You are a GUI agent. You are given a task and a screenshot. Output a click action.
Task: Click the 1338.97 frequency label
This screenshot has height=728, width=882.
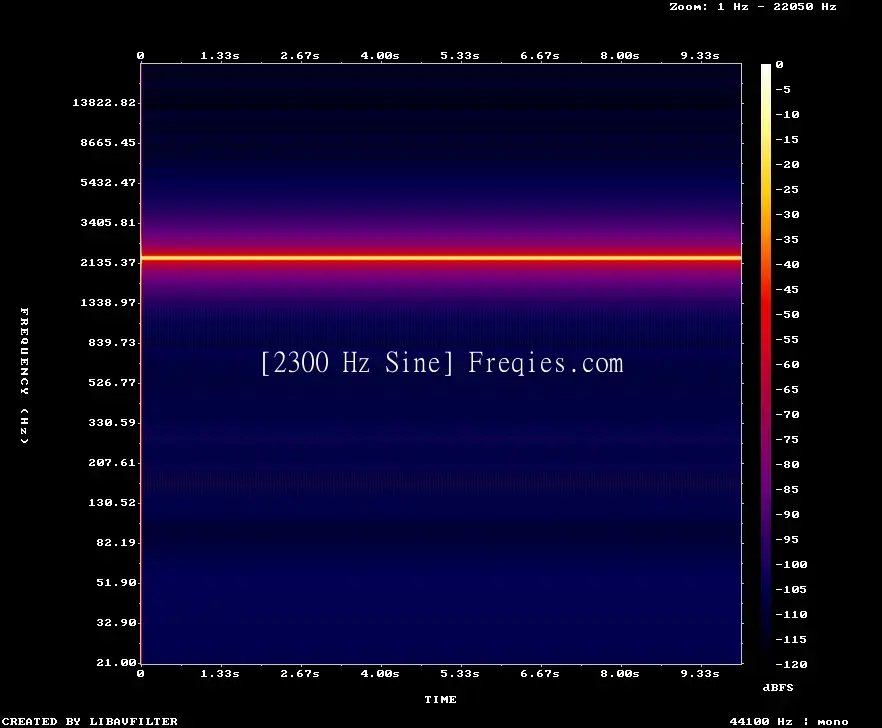(108, 302)
